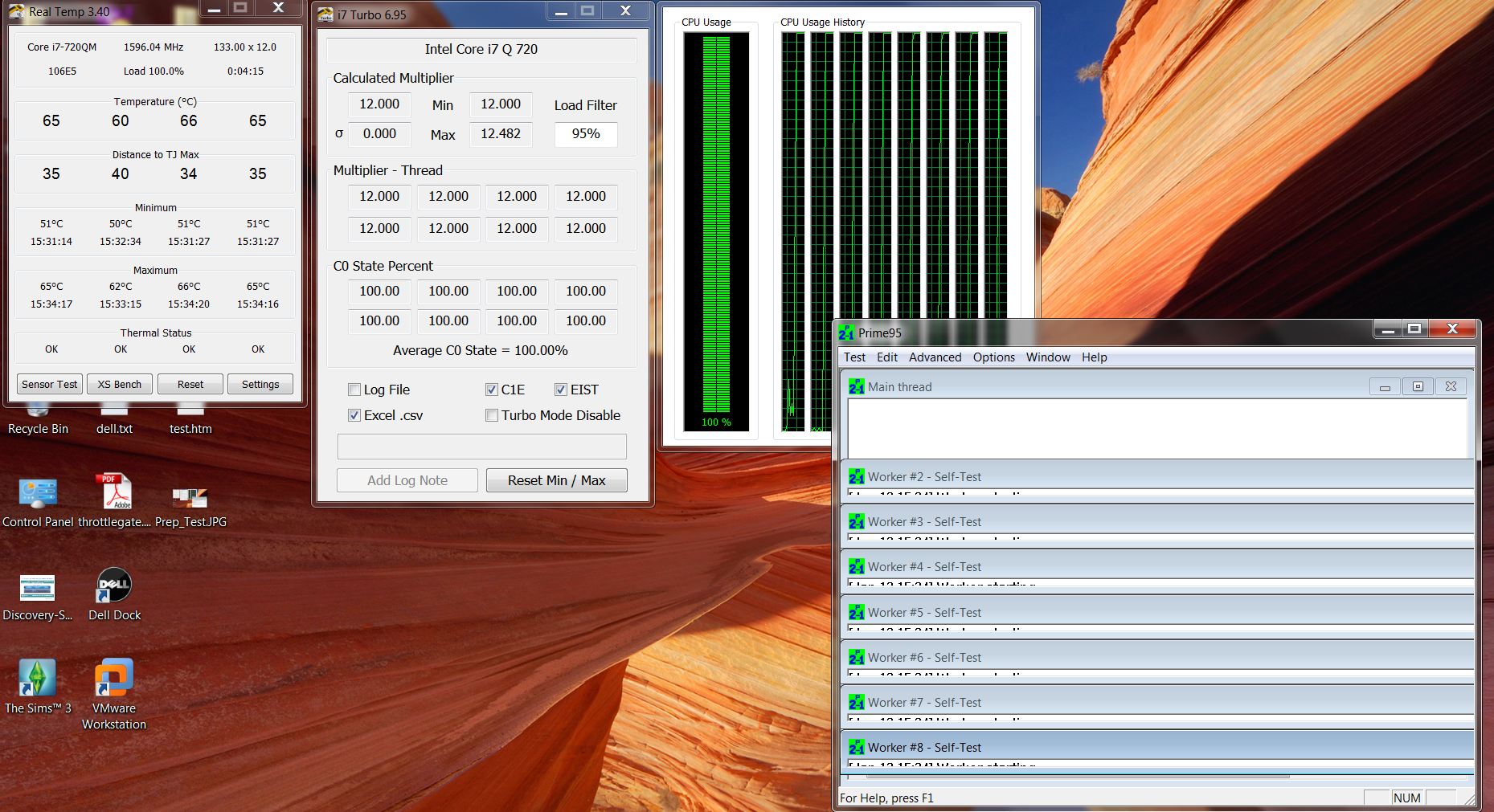
Task: Open the Prime95 Window menu
Action: (1048, 357)
